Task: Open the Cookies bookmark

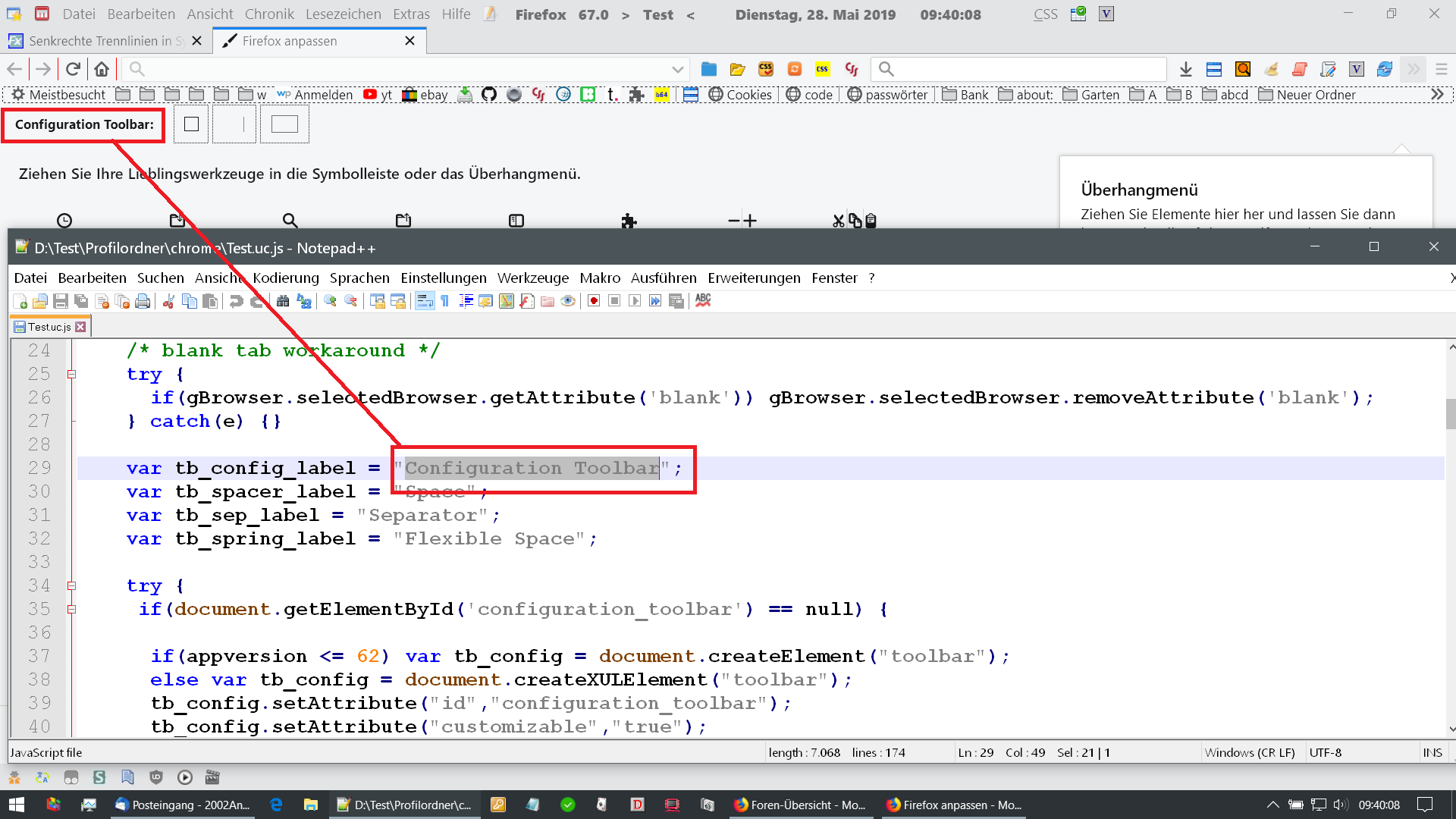Action: click(x=740, y=94)
